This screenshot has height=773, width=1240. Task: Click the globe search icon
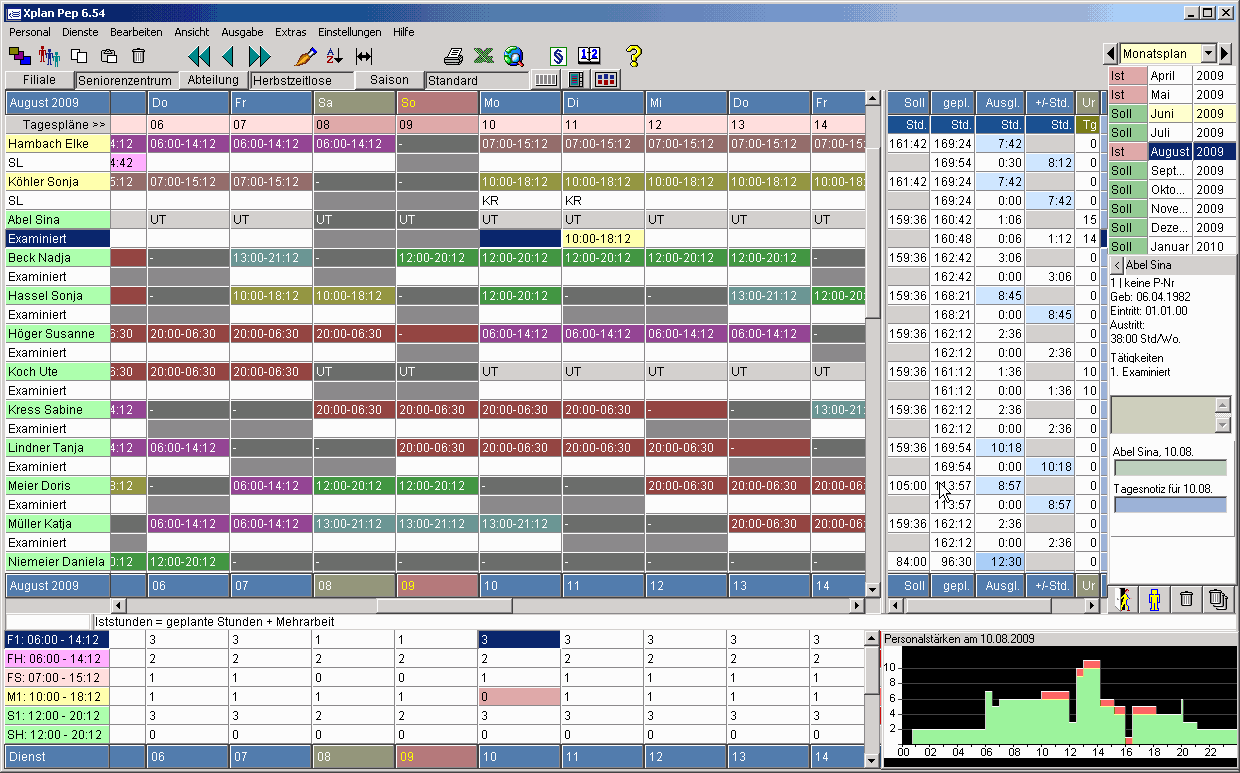(x=514, y=56)
